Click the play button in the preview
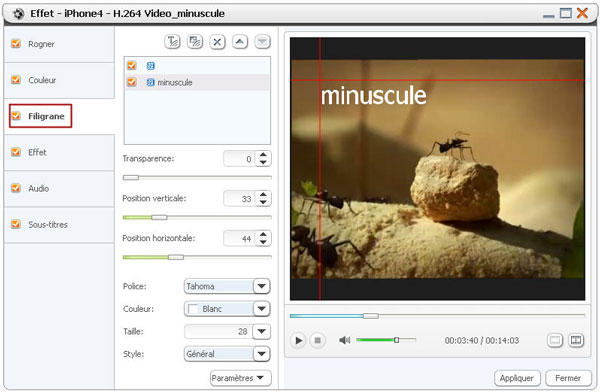Screen dimensions: 600x392 click(298, 340)
